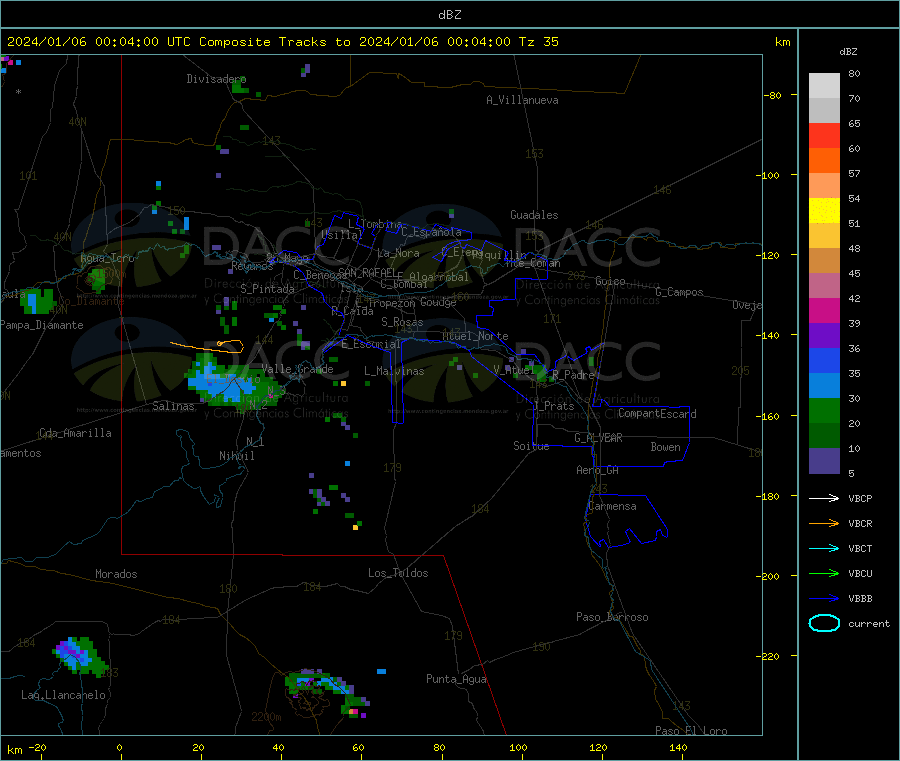The width and height of the screenshot is (900, 761).
Task: Click the Aero_GA location label
Action: pyautogui.click(x=597, y=470)
